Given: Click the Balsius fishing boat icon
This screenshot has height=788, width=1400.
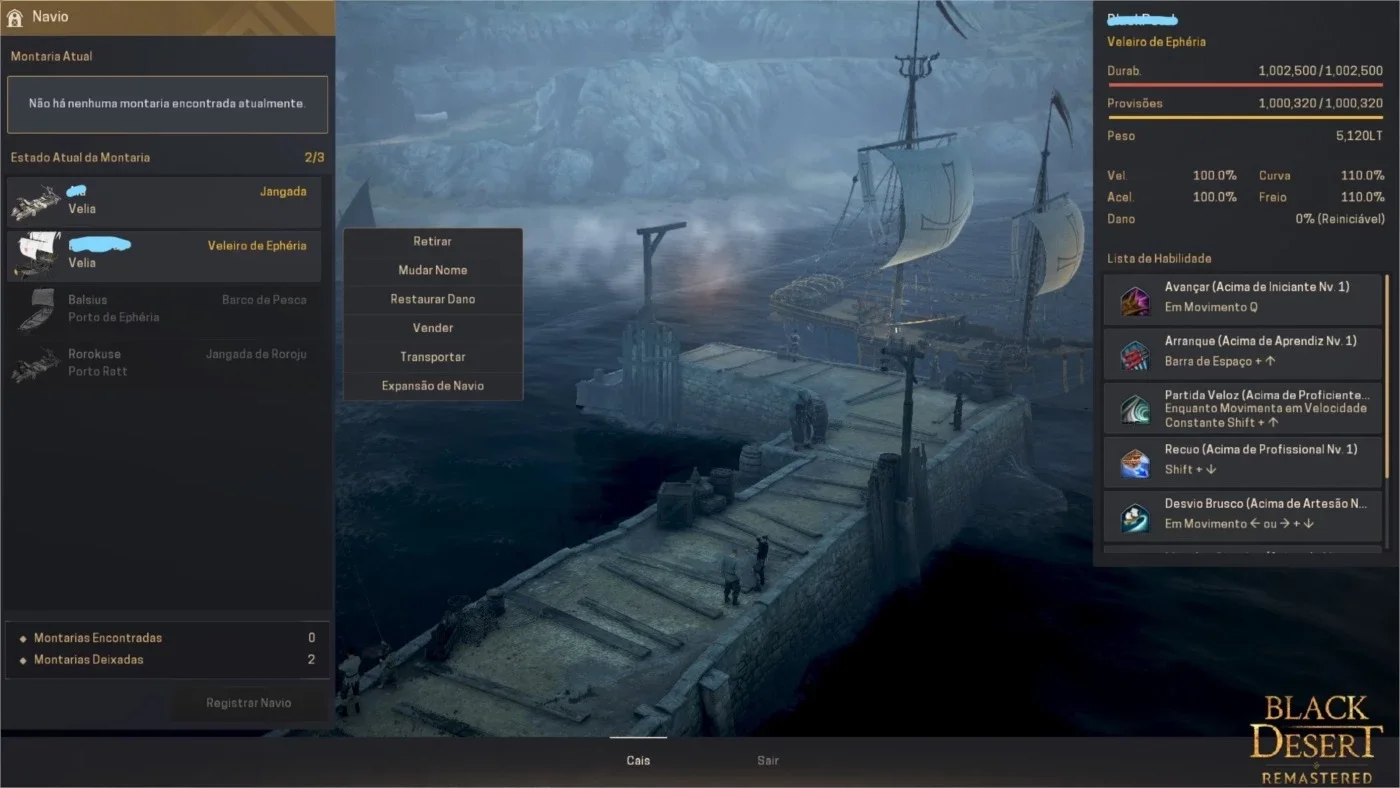Looking at the screenshot, I should pyautogui.click(x=36, y=309).
